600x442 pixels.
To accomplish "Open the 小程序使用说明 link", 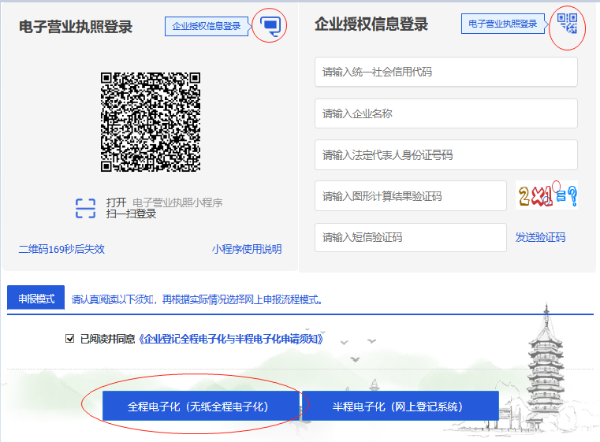I will (247, 249).
